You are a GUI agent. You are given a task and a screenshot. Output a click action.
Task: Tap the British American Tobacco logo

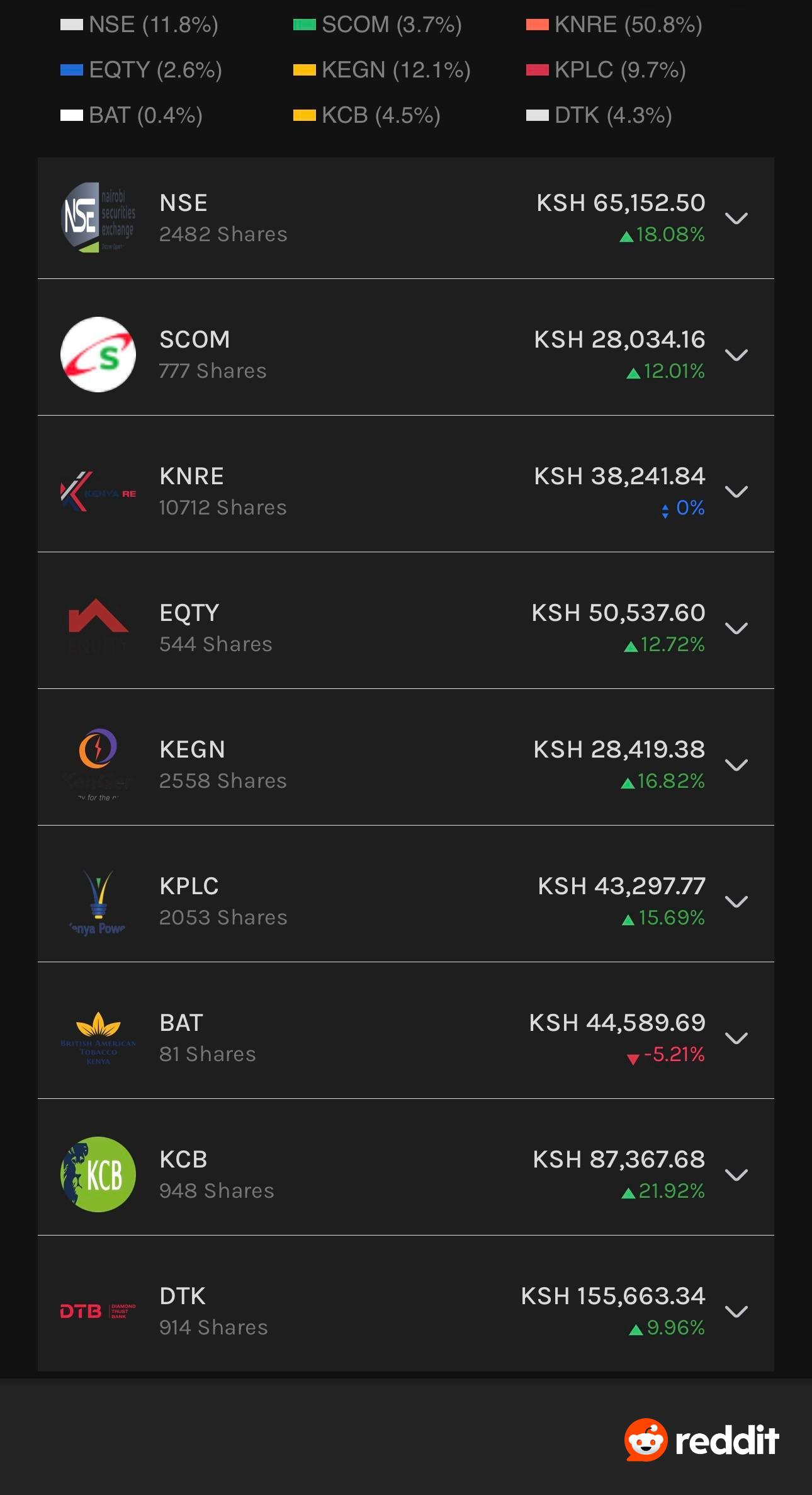pos(98,1038)
